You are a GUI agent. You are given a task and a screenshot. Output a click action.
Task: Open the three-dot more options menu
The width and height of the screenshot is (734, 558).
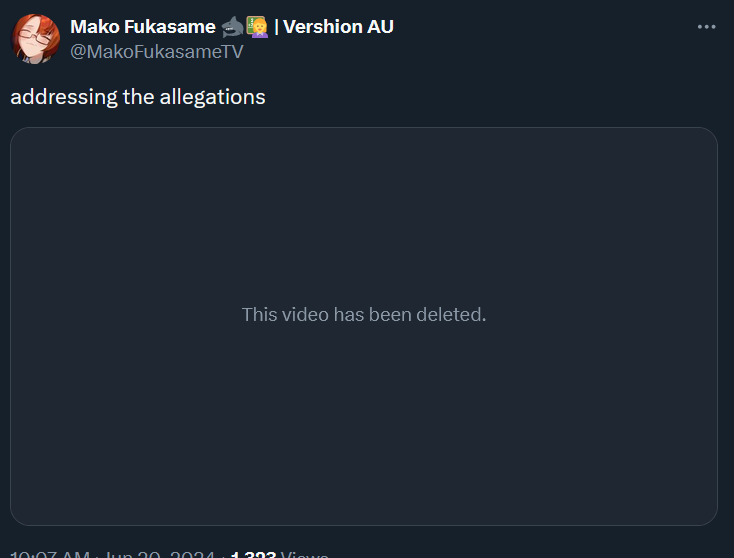[x=706, y=27]
